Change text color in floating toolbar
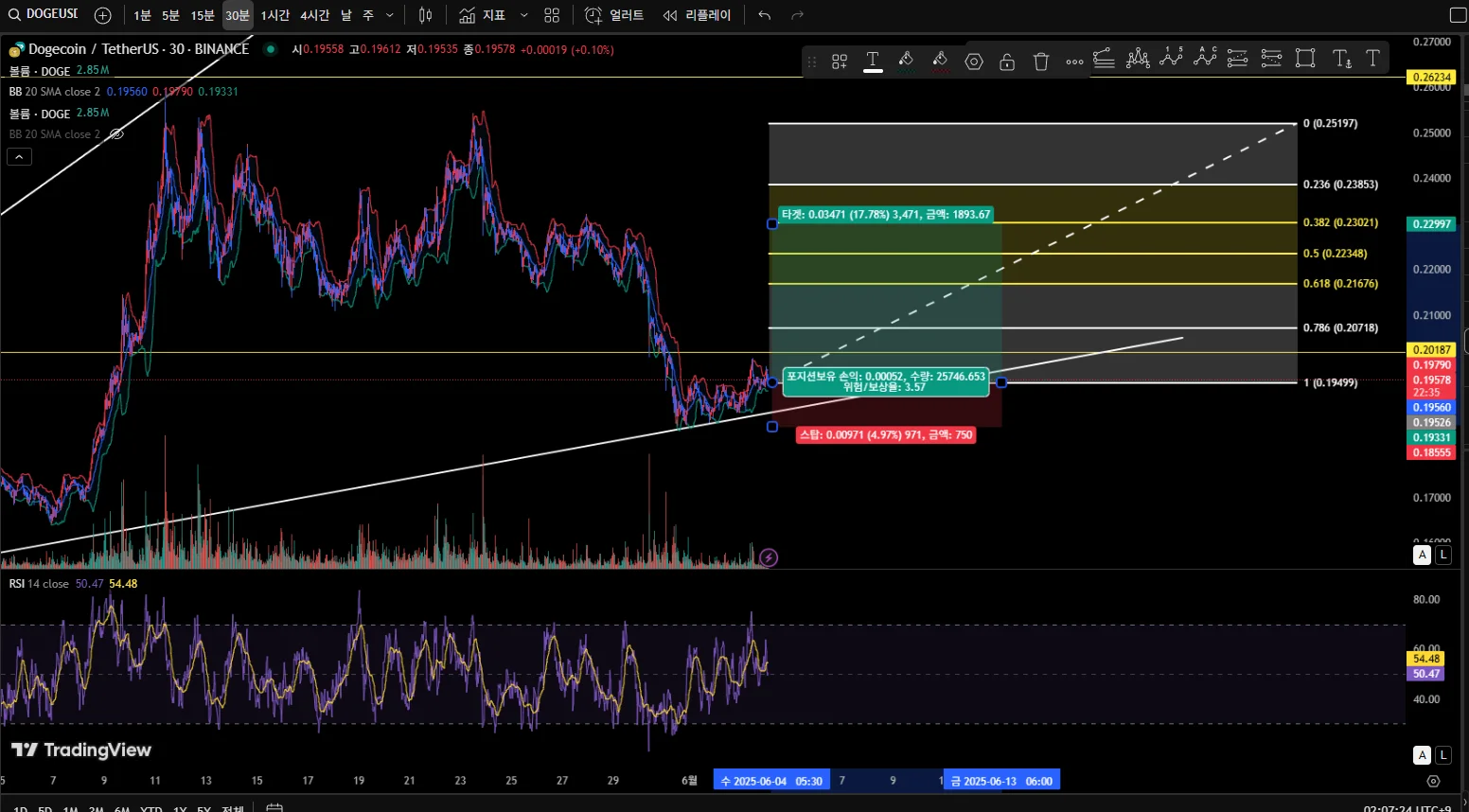The height and width of the screenshot is (812, 1469). coord(873,62)
